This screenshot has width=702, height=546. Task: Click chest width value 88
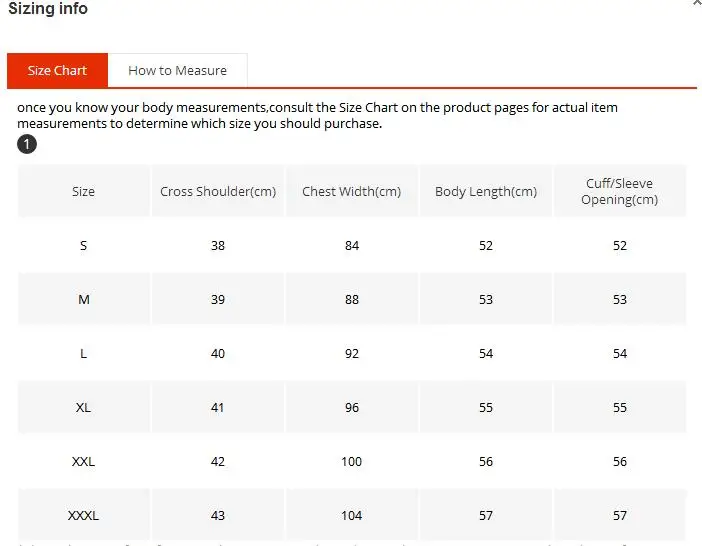(351, 299)
